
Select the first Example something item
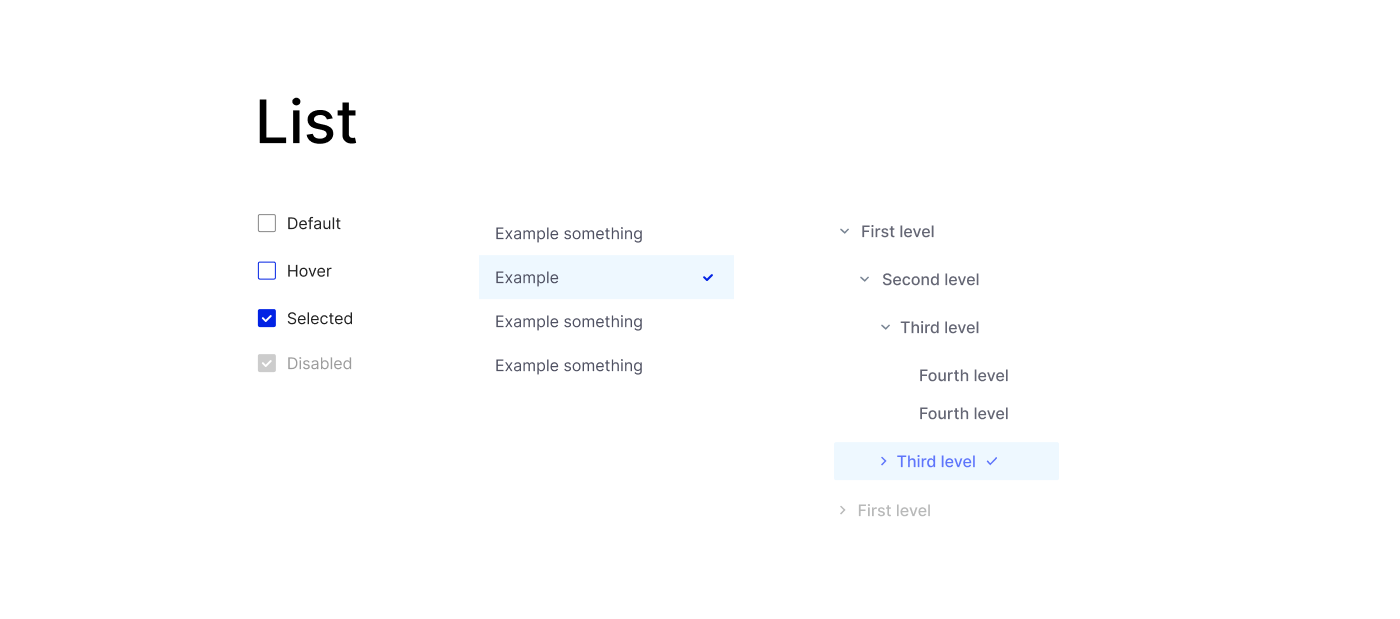click(569, 234)
